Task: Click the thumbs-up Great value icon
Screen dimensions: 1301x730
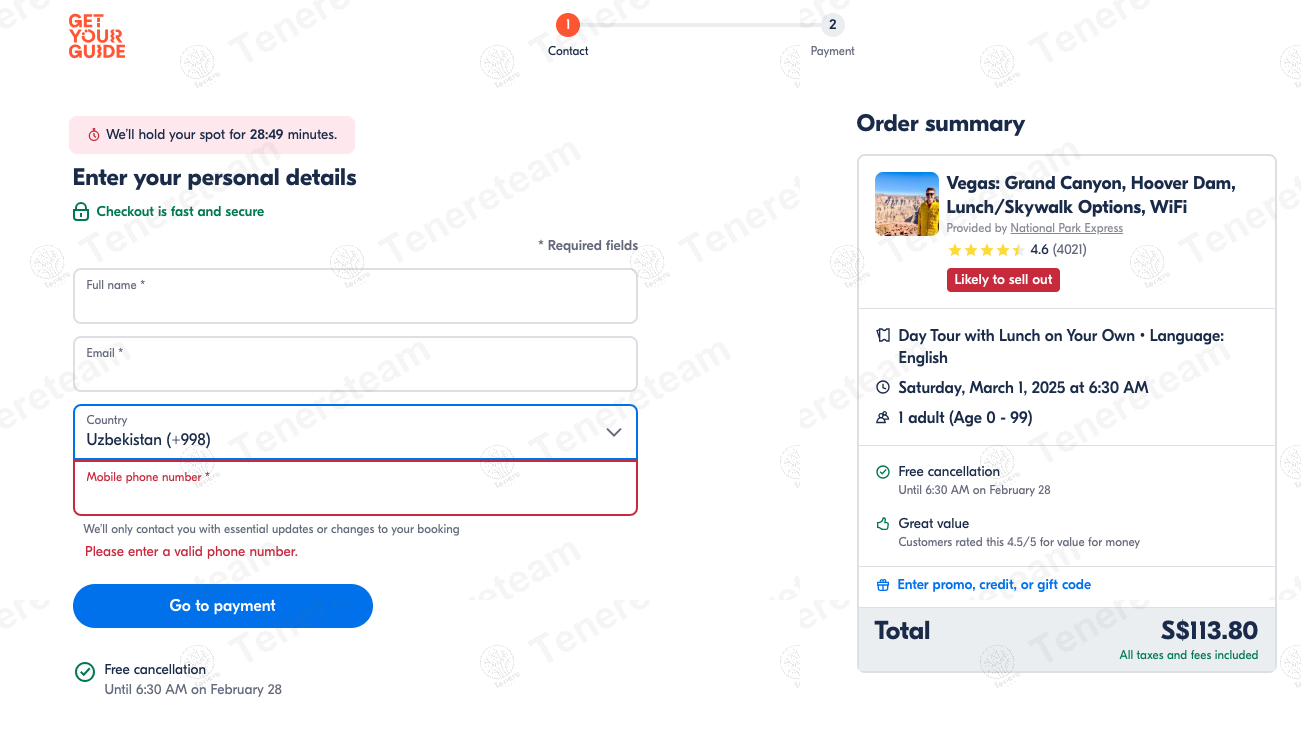Action: tap(883, 523)
